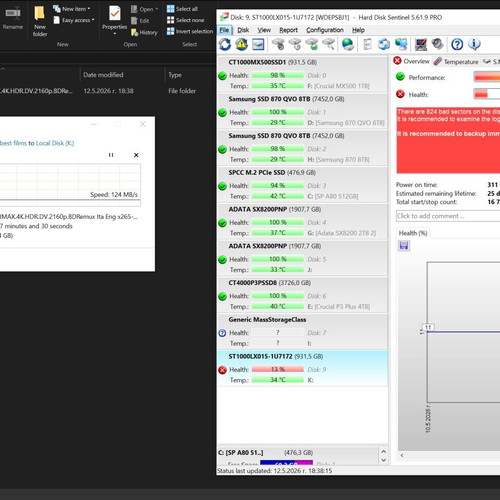The image size is (500, 500).
Task: Select the ST1000LX015-1U7172 disk entry
Action: (x=302, y=368)
